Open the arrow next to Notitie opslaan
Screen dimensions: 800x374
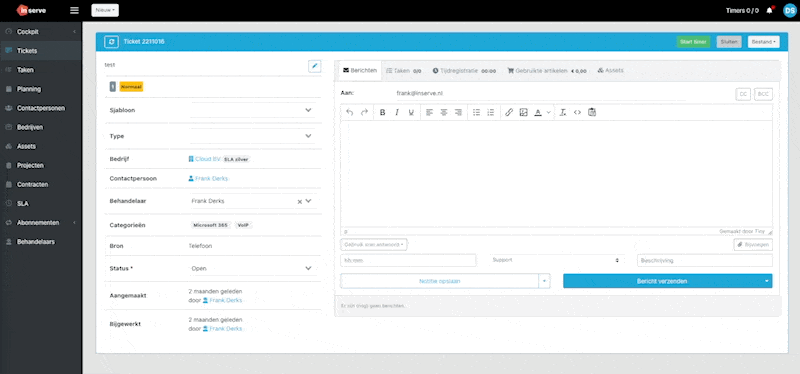click(544, 281)
